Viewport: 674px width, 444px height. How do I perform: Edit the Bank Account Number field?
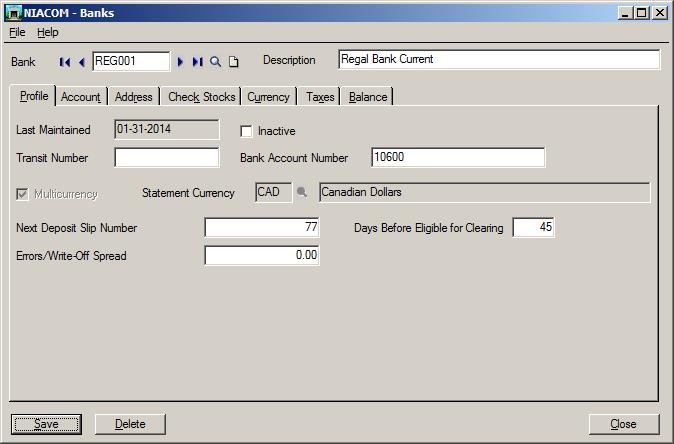(x=458, y=157)
